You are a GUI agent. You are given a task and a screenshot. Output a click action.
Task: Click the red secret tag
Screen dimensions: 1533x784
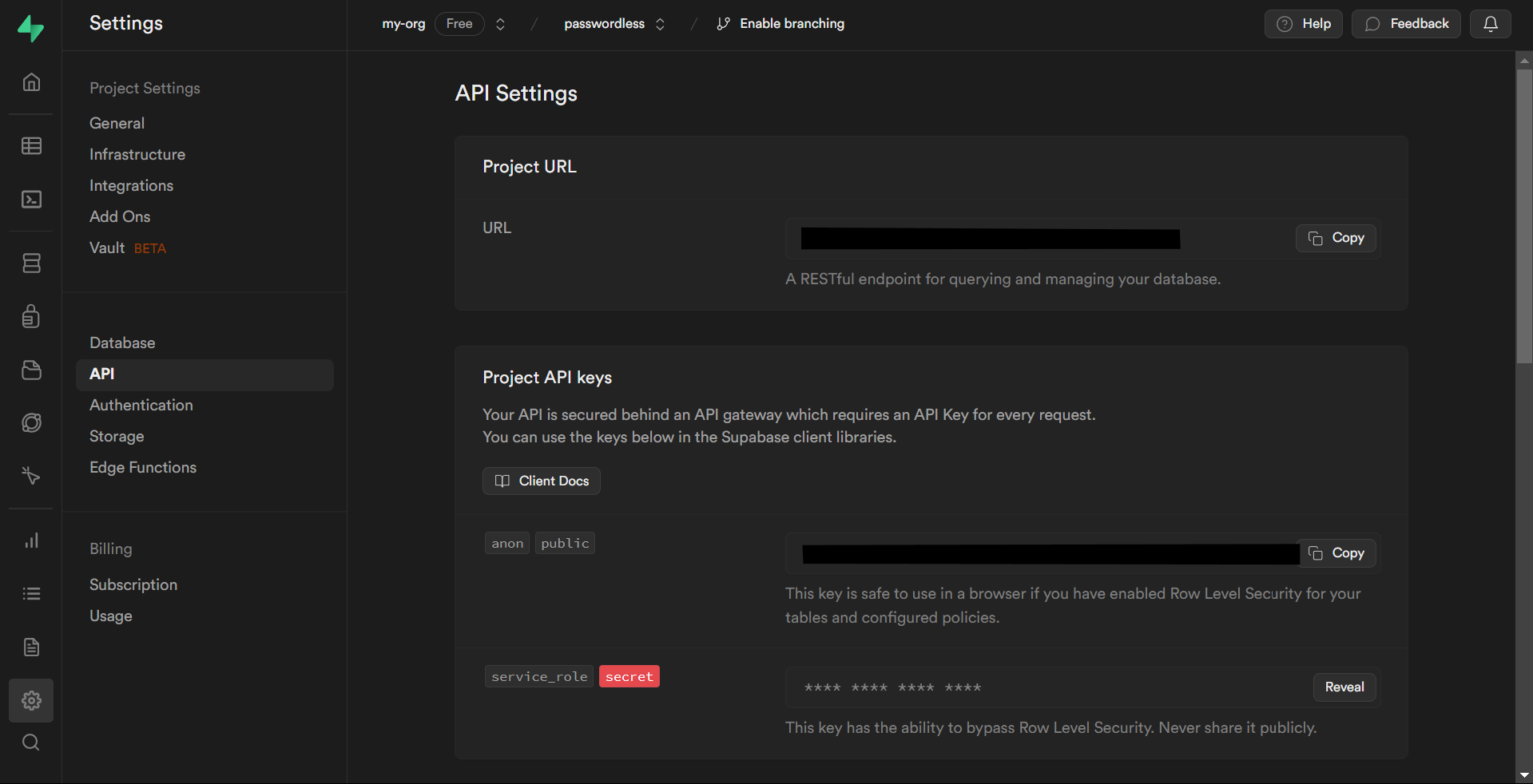(629, 677)
